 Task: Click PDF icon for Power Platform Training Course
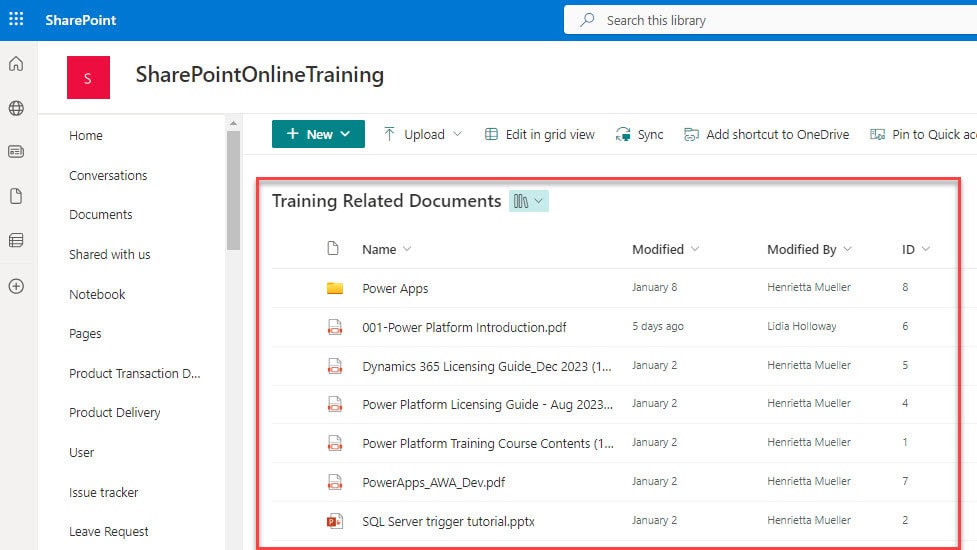click(x=335, y=443)
